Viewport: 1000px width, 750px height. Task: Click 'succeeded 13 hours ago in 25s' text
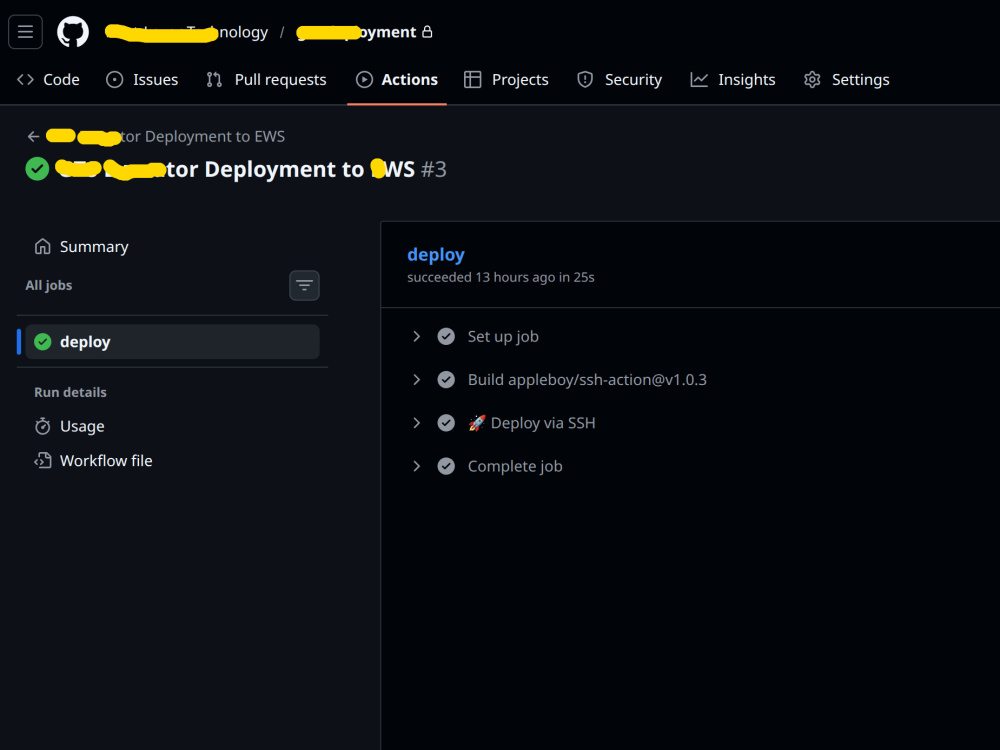pos(501,277)
